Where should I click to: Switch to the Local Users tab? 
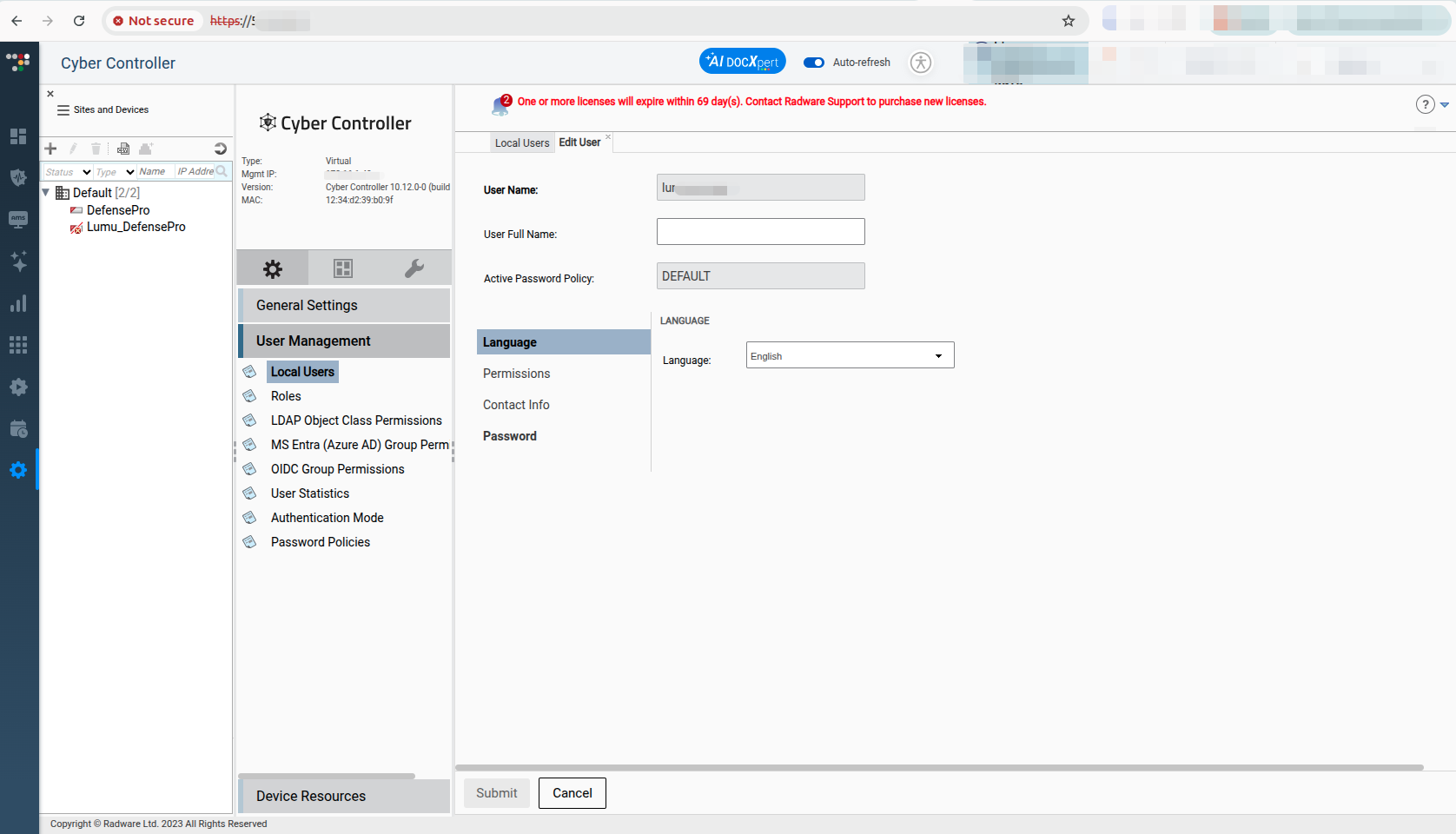click(521, 143)
